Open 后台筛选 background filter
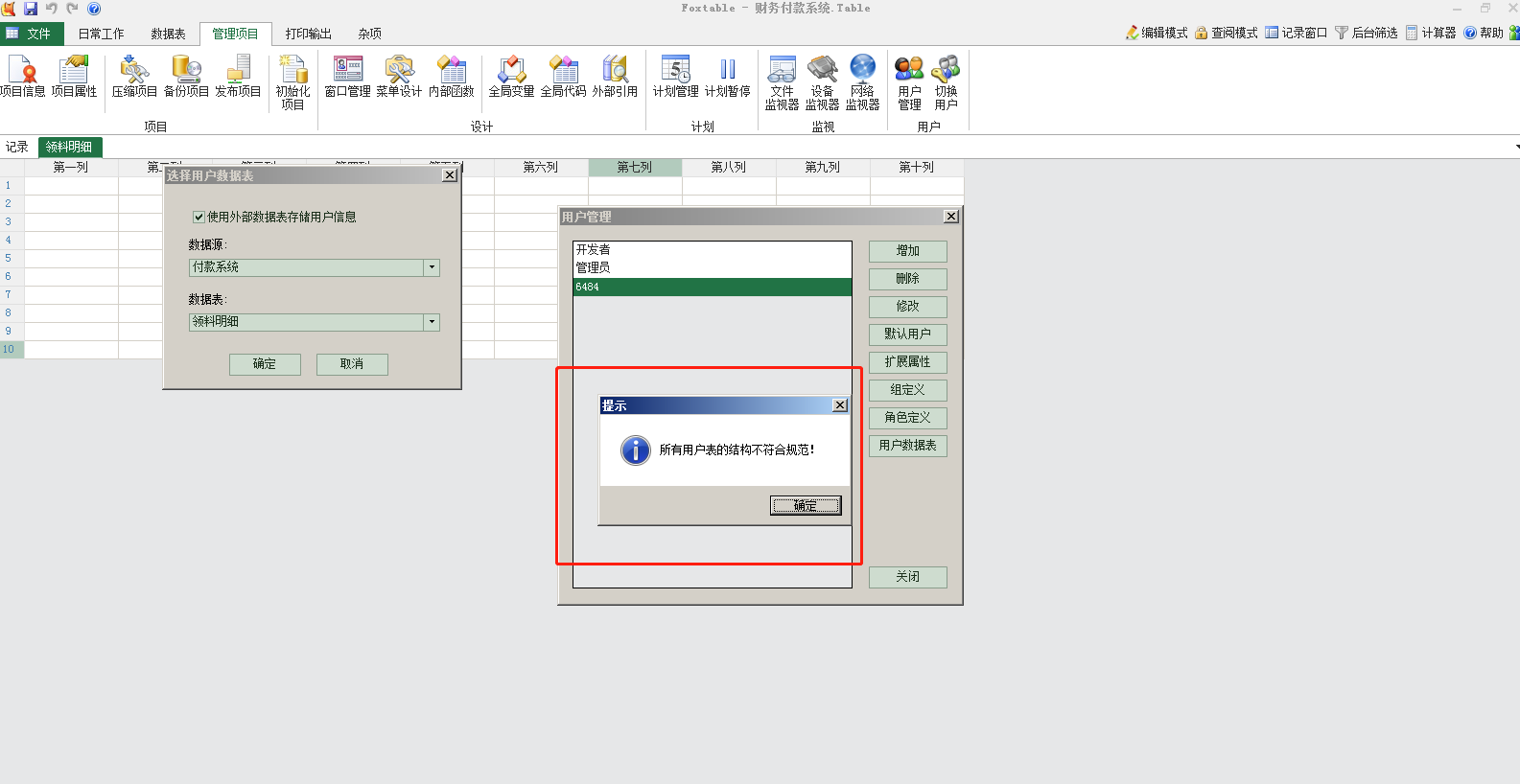This screenshot has height=784, width=1520. click(1367, 33)
